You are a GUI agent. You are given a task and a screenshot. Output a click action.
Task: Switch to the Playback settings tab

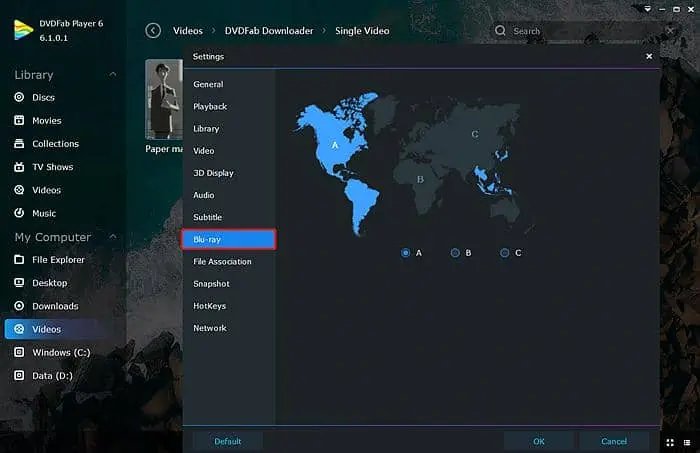pyautogui.click(x=210, y=107)
